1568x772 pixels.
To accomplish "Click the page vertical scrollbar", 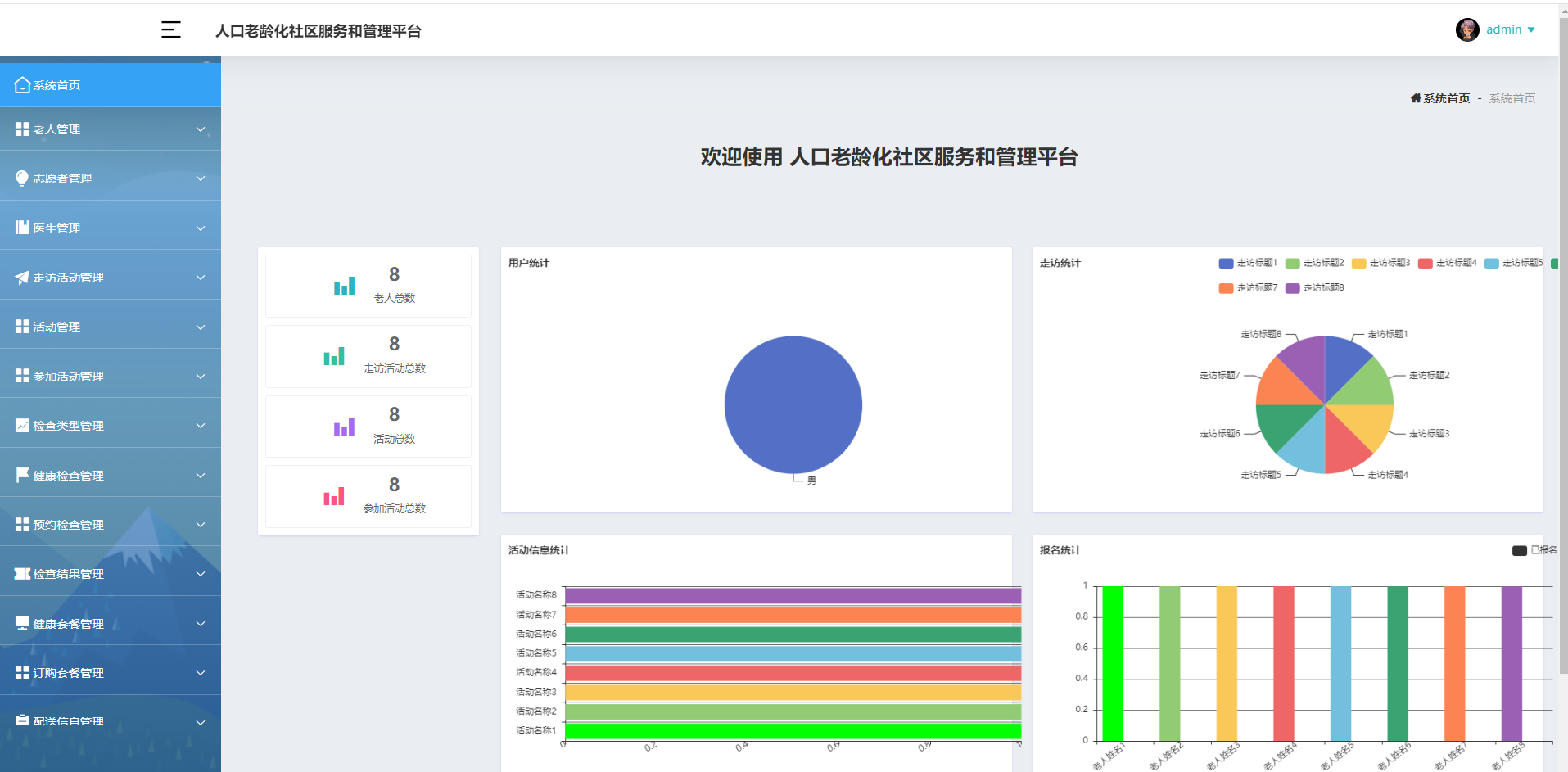I will click(x=1563, y=344).
